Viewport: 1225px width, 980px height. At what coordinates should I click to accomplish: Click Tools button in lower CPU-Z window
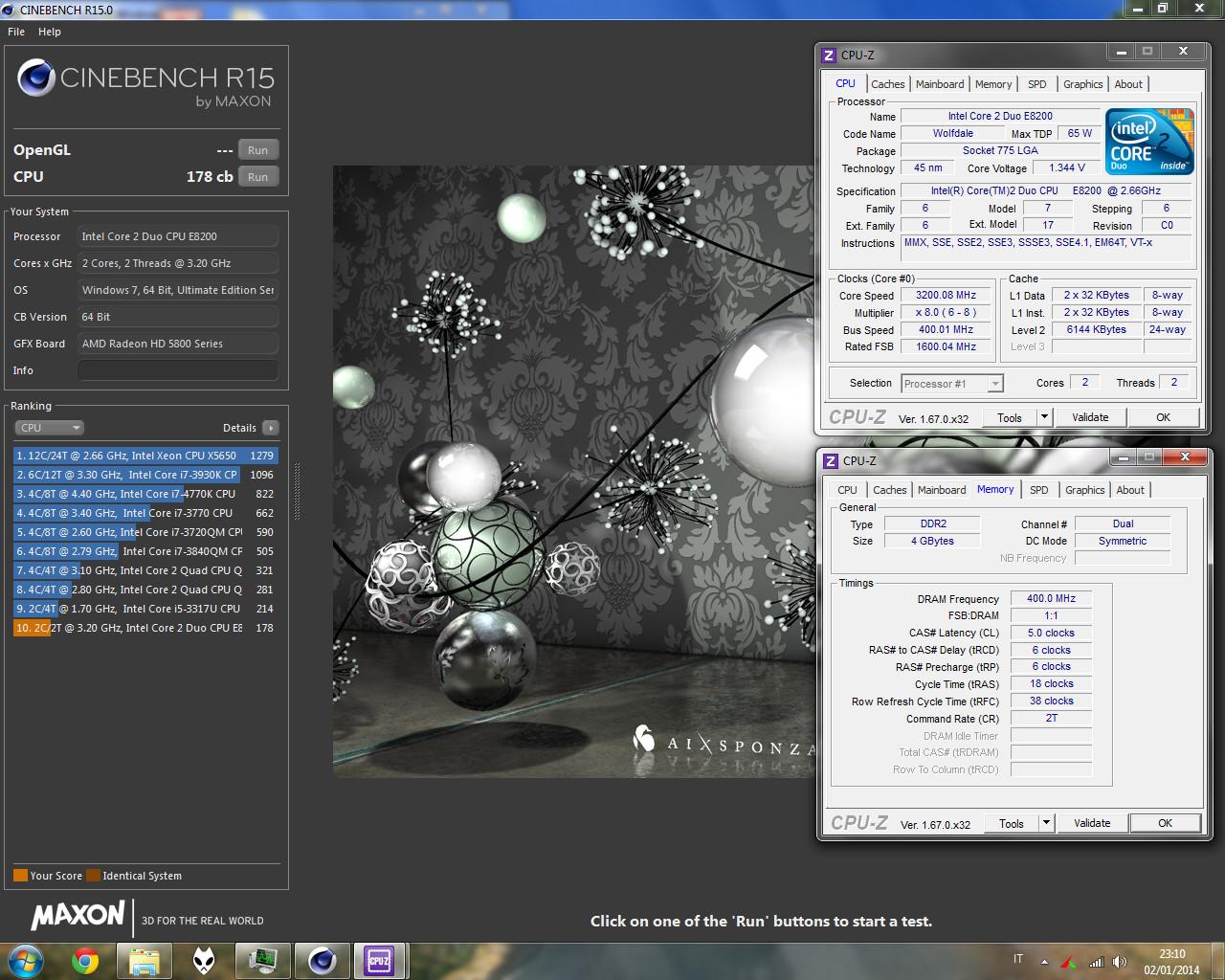point(1012,823)
